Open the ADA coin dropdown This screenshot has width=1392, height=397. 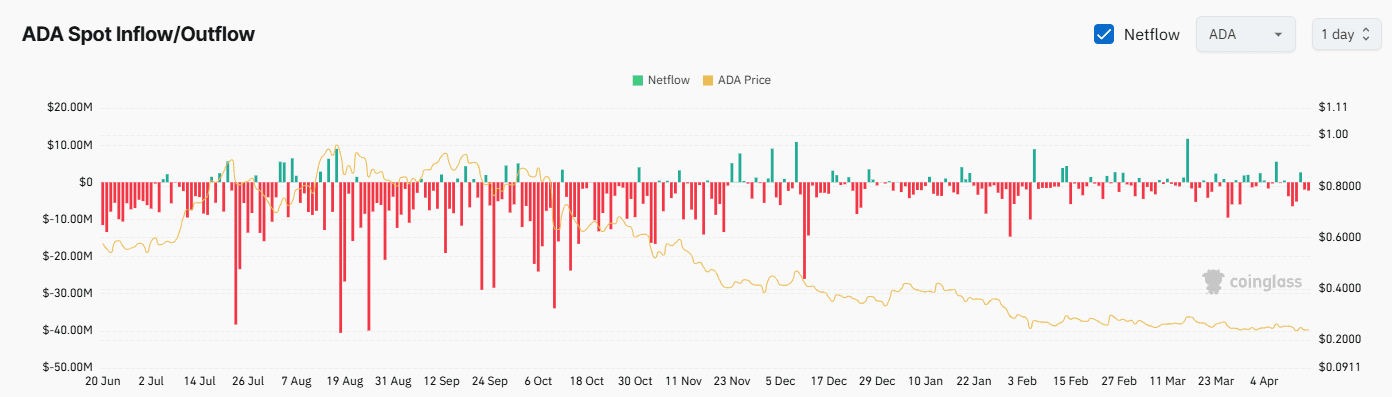pos(1246,34)
